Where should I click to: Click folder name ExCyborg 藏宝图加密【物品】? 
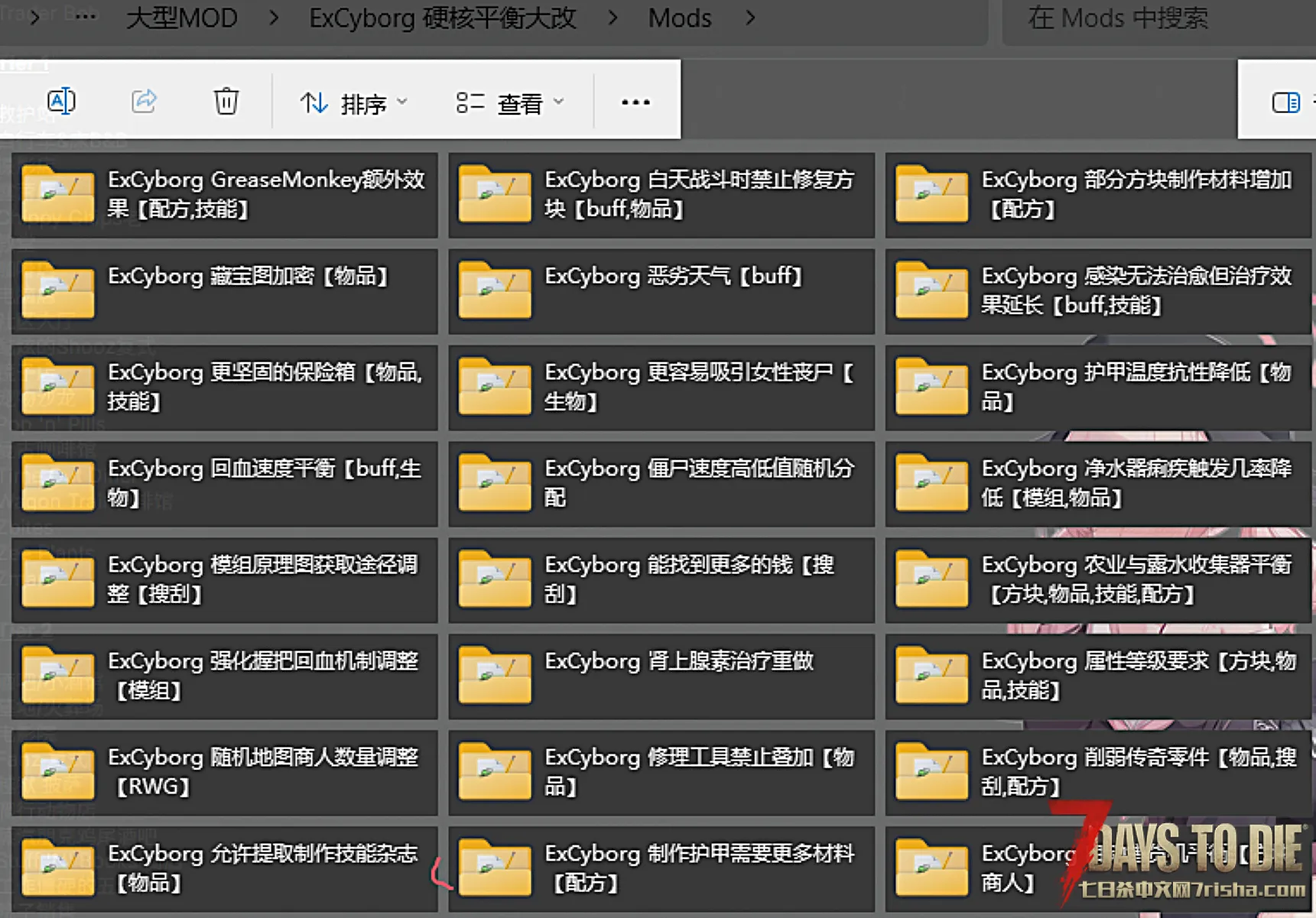point(249,276)
